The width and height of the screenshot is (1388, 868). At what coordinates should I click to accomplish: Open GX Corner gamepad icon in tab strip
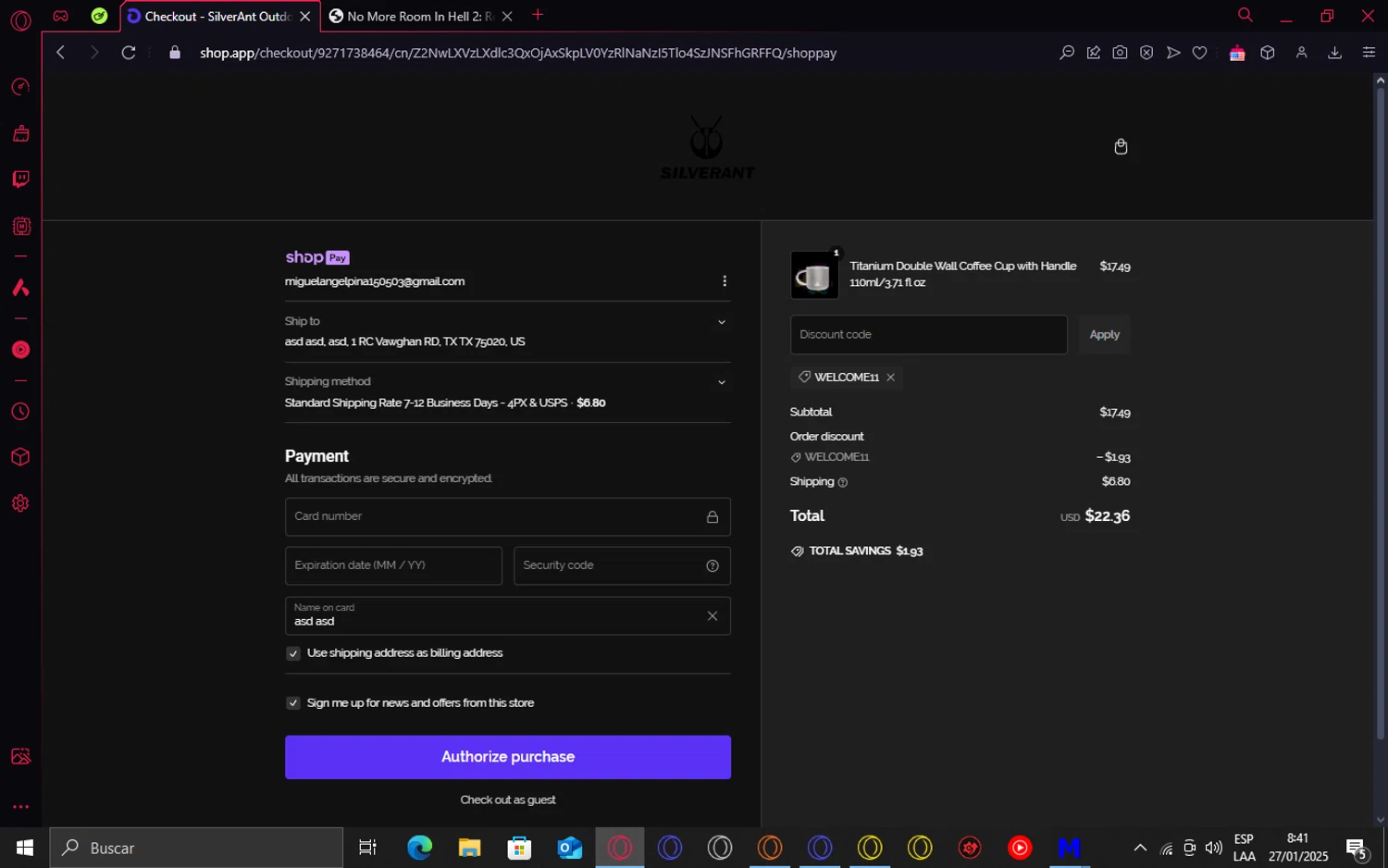tap(60, 16)
